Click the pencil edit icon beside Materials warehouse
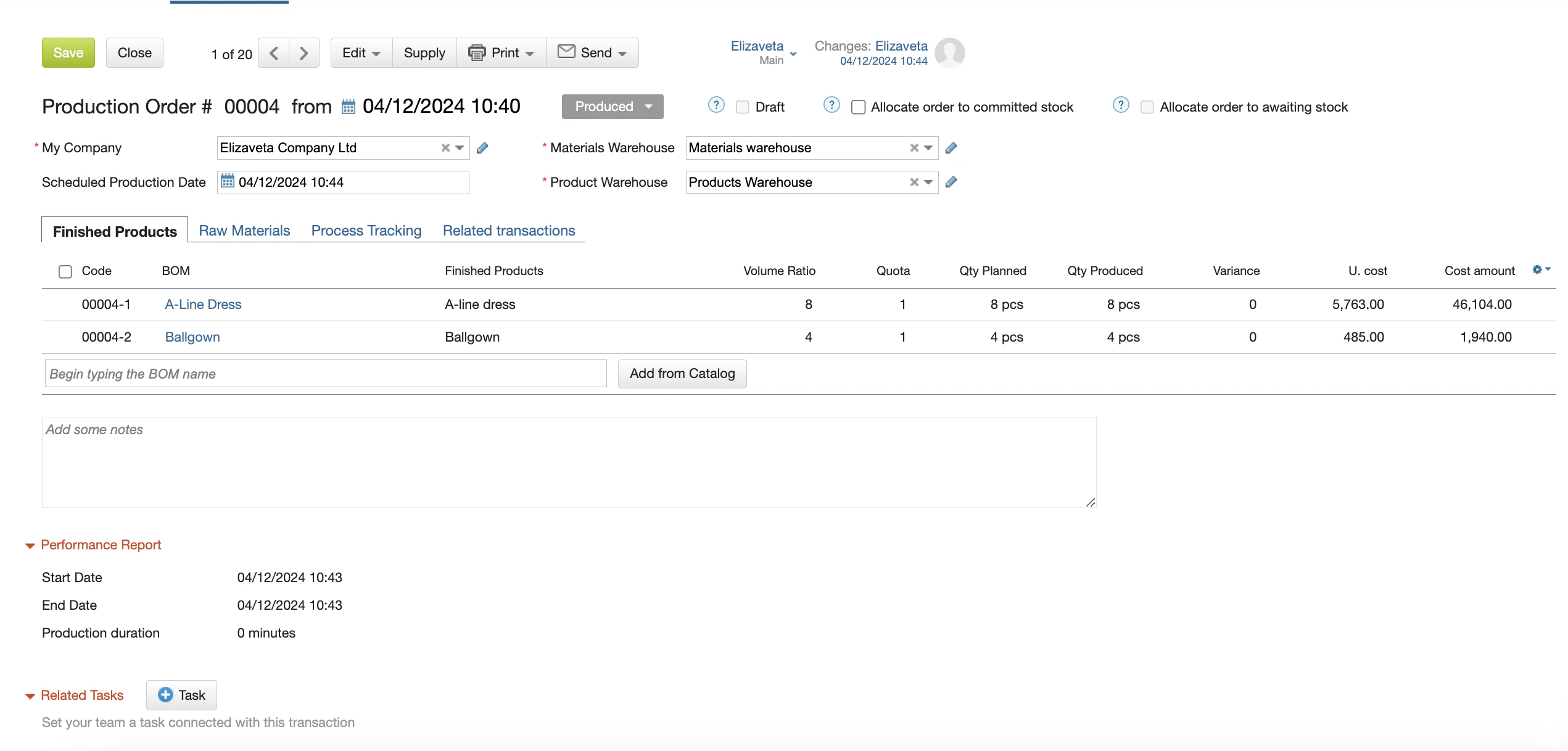The height and width of the screenshot is (751, 1568). (x=951, y=147)
